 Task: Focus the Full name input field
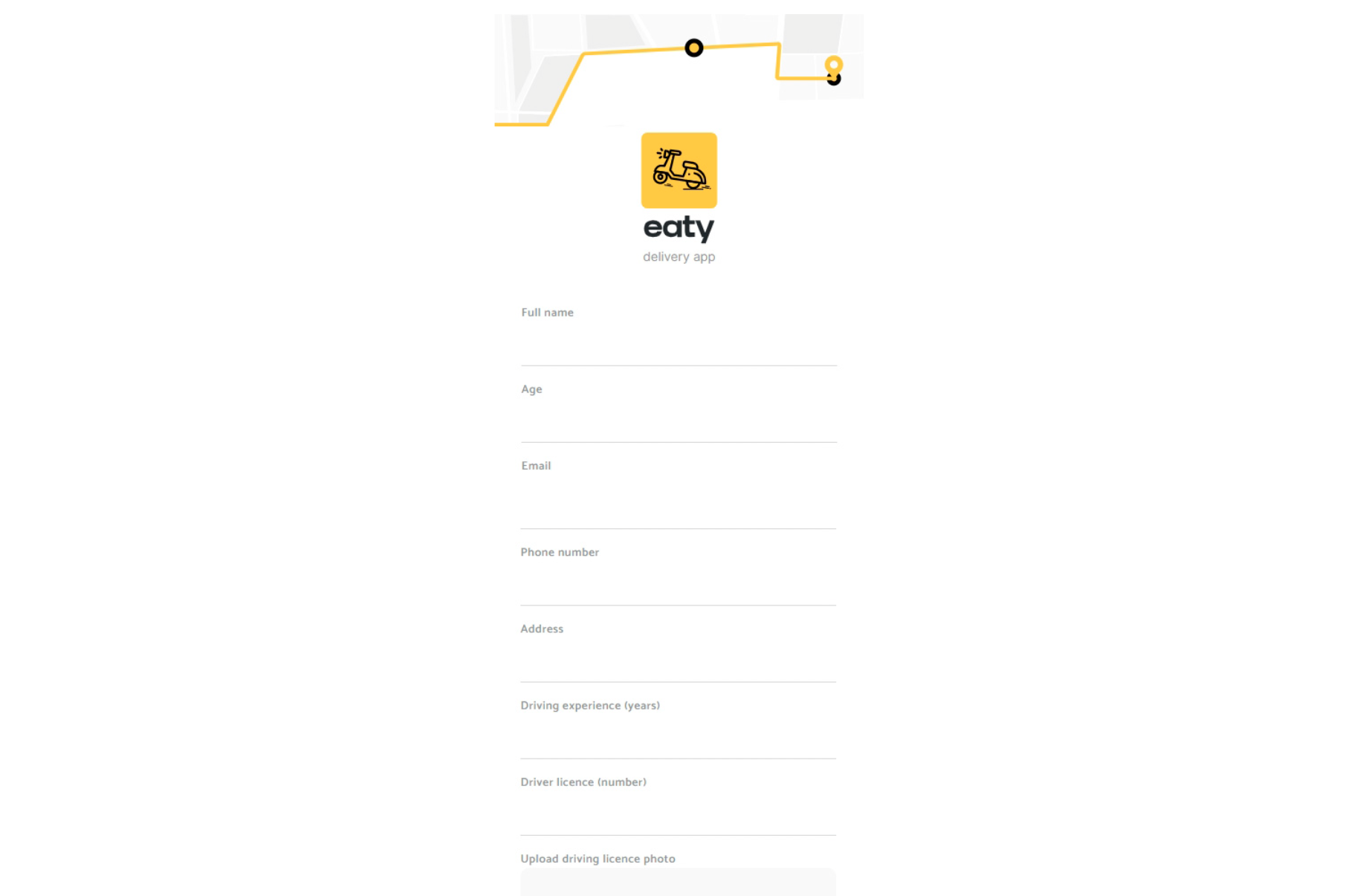tap(679, 346)
